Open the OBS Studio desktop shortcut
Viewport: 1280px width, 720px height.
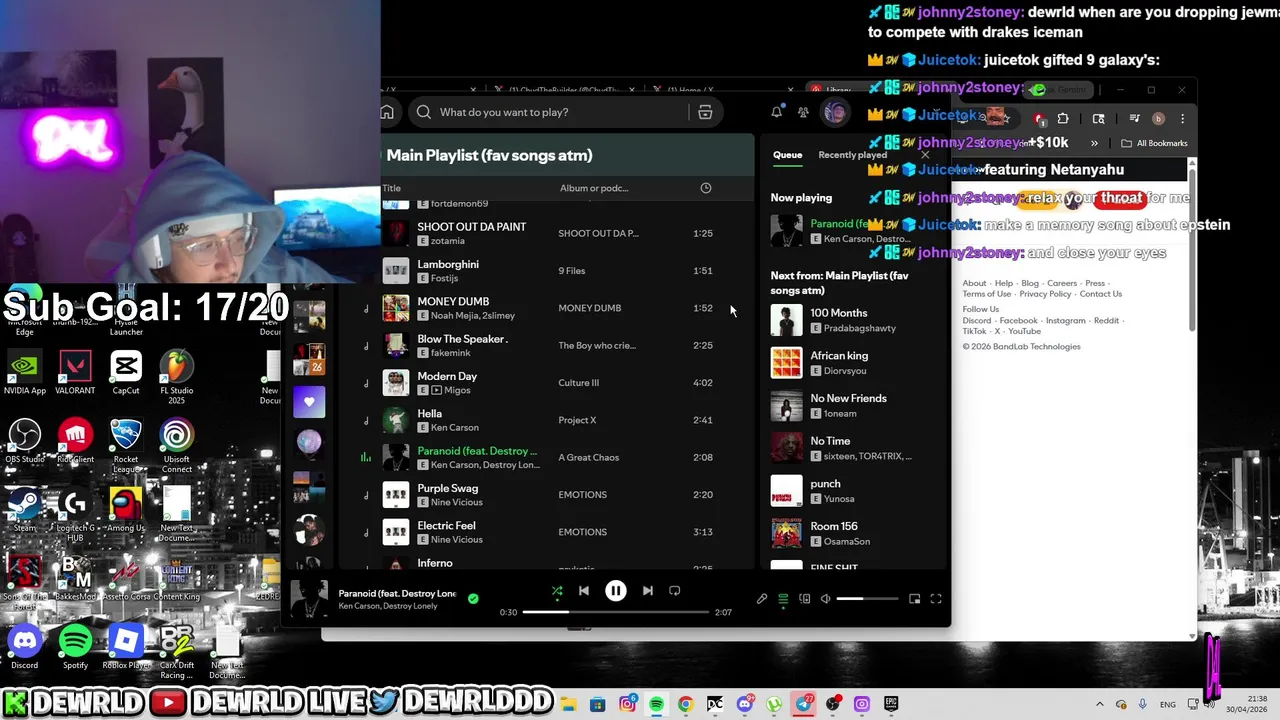(24, 441)
